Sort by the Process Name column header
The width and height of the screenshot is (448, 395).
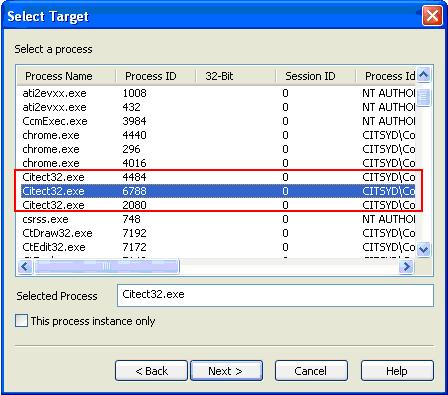pyautogui.click(x=66, y=76)
